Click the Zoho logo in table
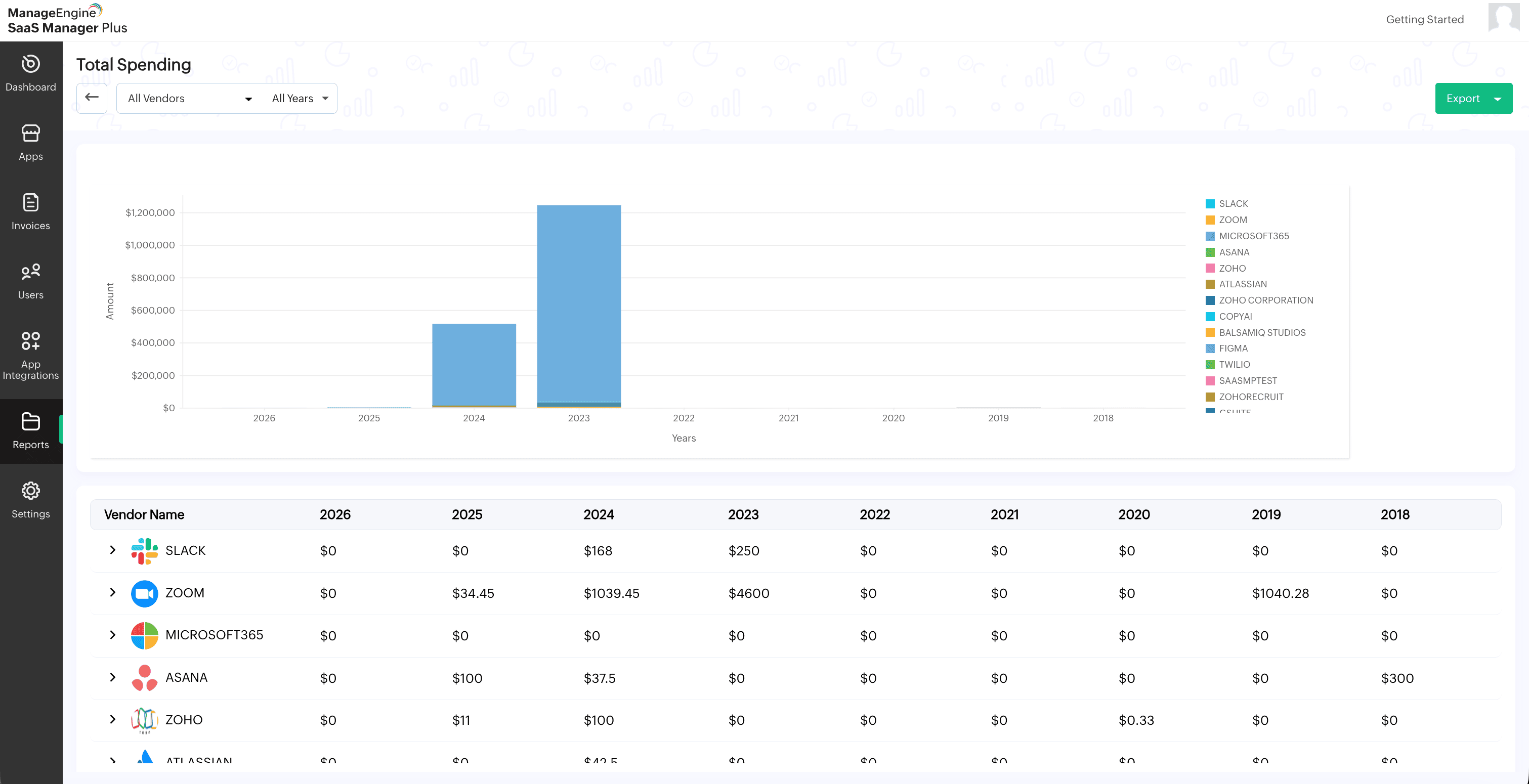The width and height of the screenshot is (1529, 784). click(x=144, y=720)
